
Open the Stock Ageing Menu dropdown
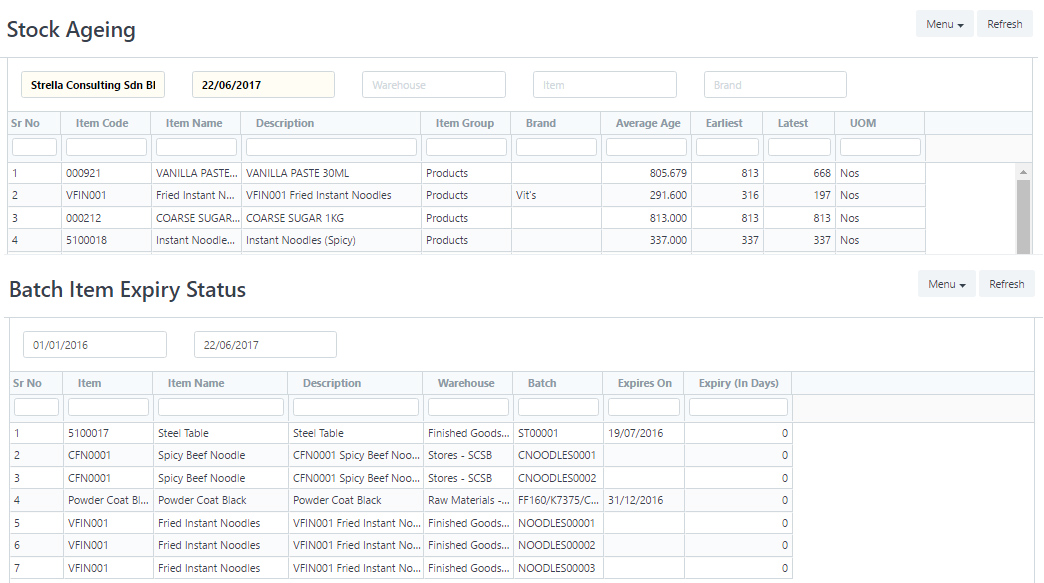pos(944,24)
